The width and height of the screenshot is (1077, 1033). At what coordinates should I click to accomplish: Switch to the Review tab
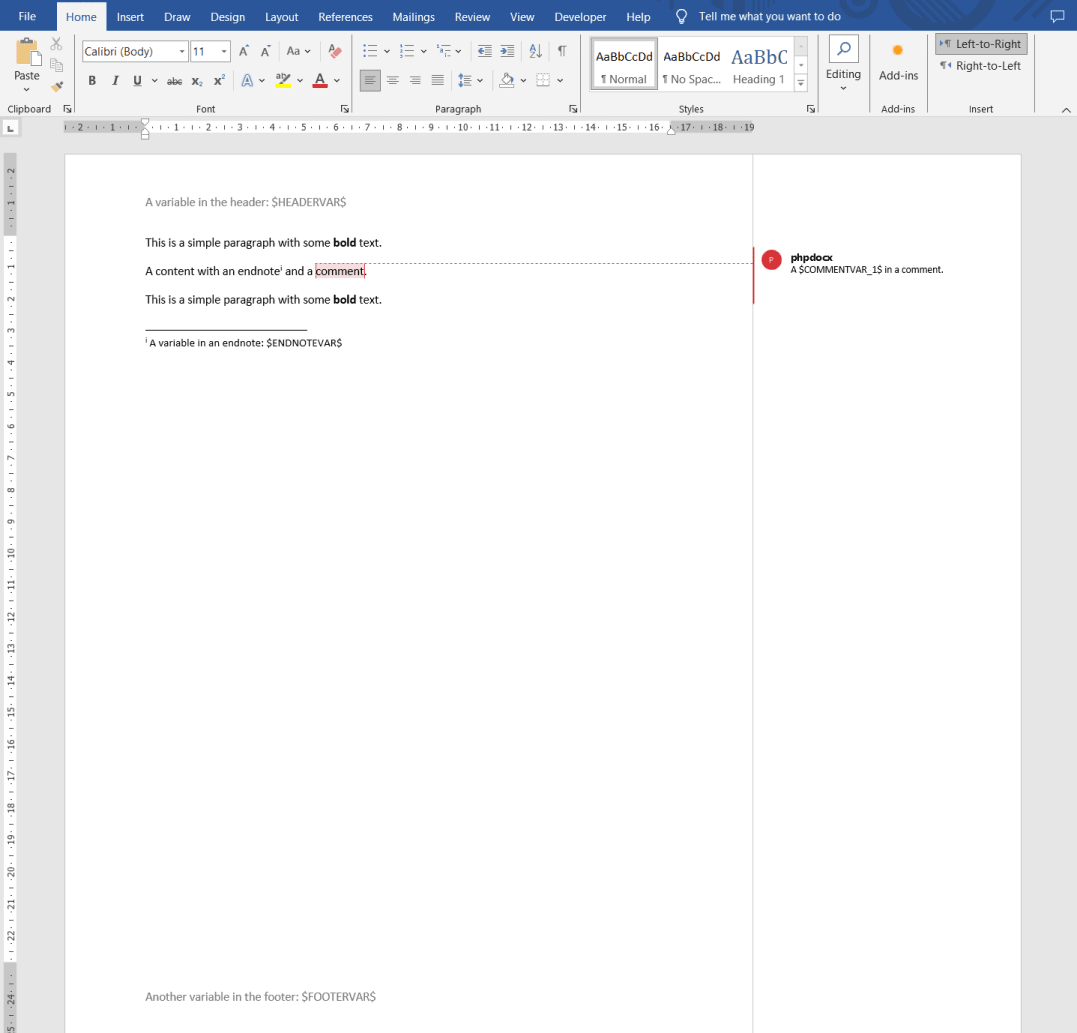click(x=472, y=17)
